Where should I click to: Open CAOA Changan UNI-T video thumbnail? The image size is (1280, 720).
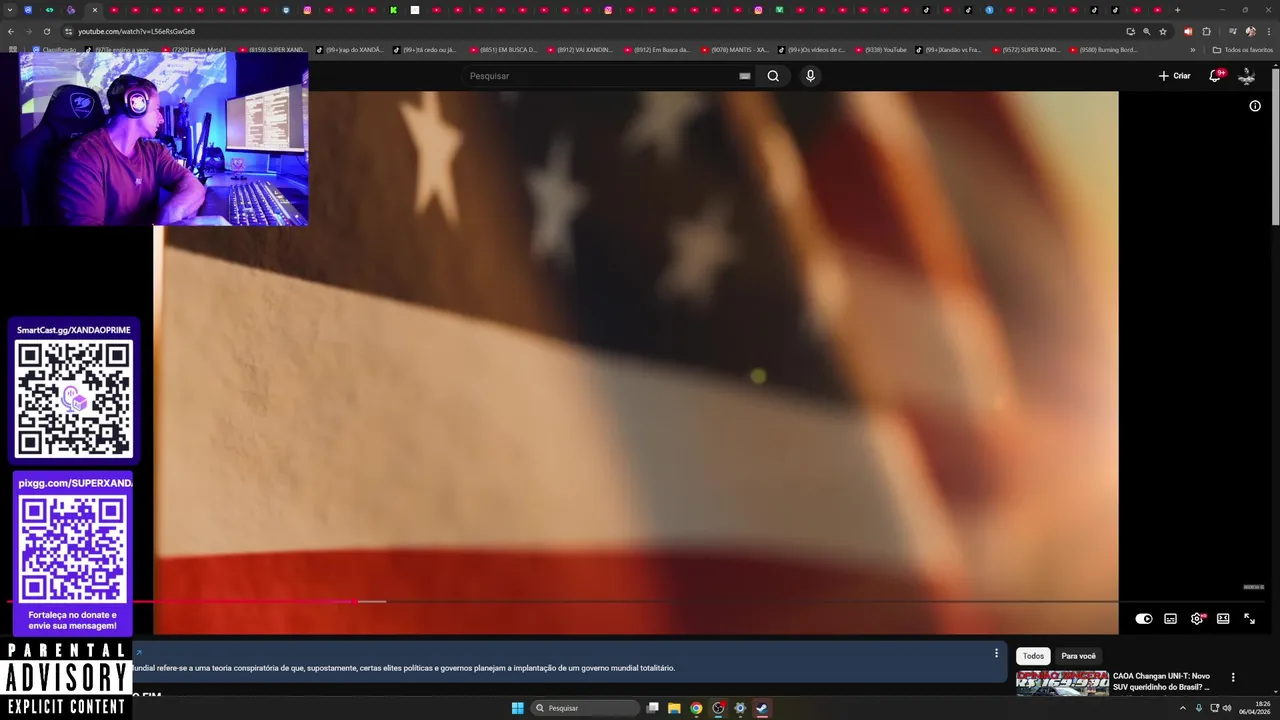[x=1062, y=683]
